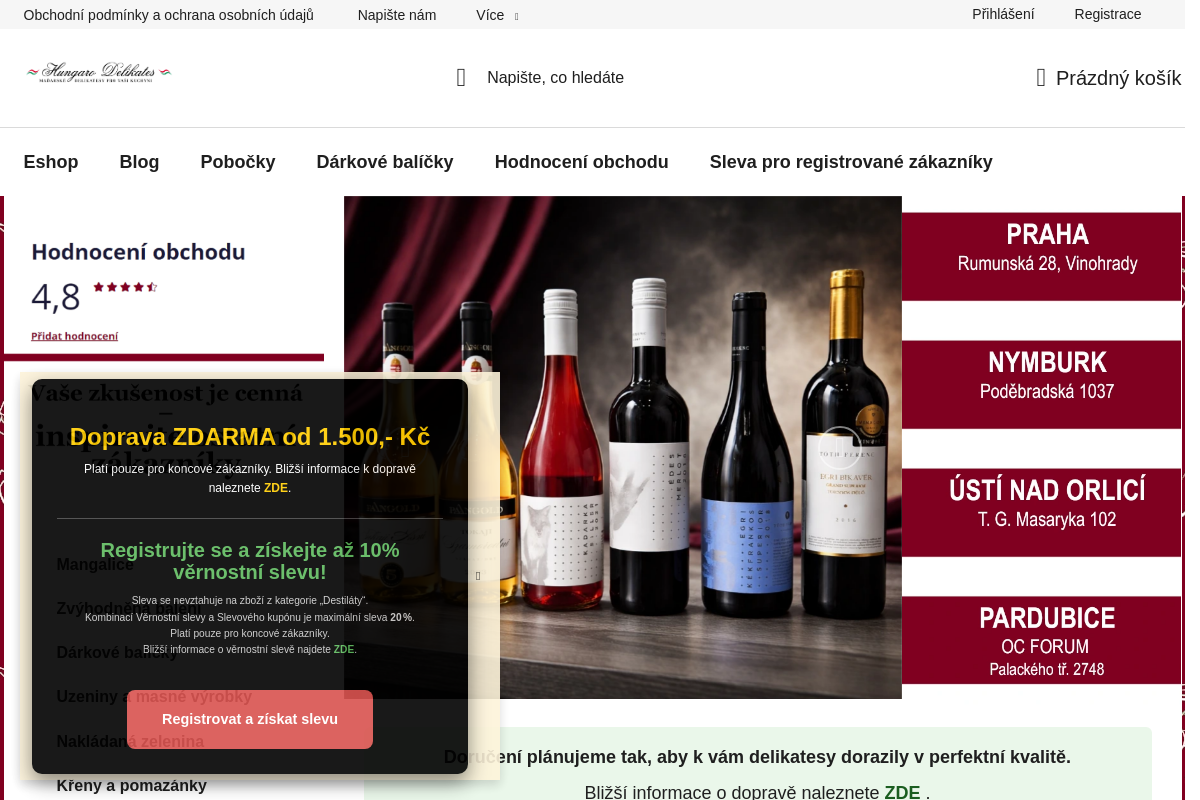Select the PRAHA Rumunská 28 branch banner
The image size is (1200, 800).
pyautogui.click(x=1041, y=256)
